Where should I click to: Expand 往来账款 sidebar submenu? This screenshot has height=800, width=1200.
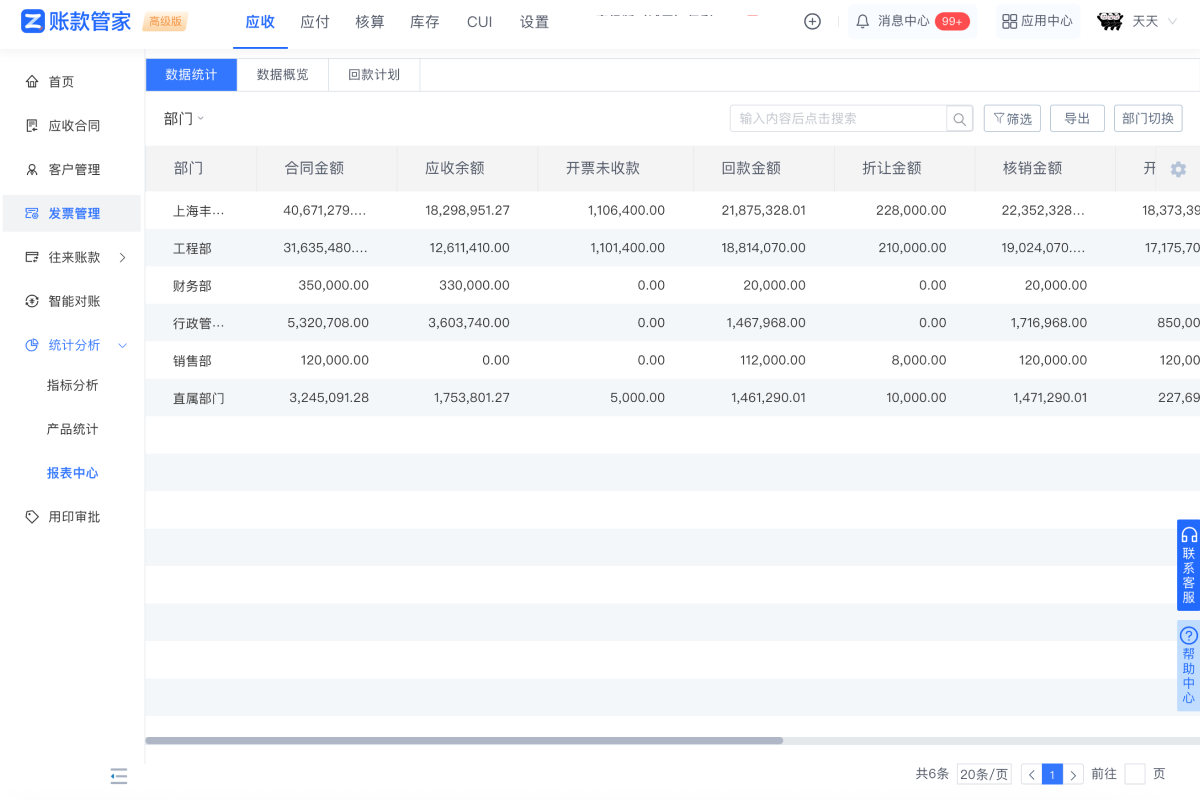[122, 257]
